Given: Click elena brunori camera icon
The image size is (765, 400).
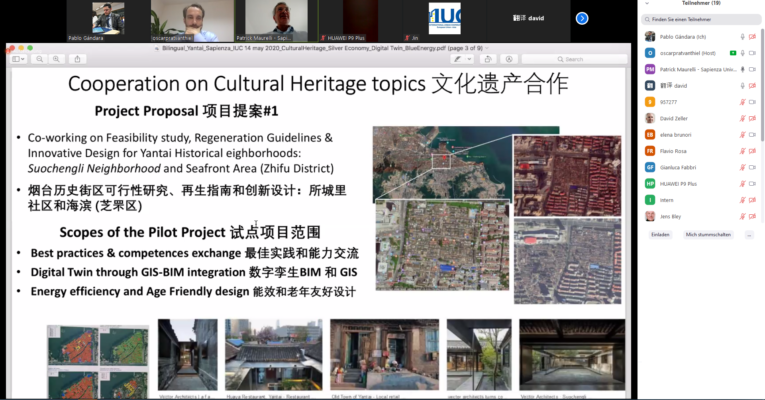Looking at the screenshot, I should click(x=752, y=135).
